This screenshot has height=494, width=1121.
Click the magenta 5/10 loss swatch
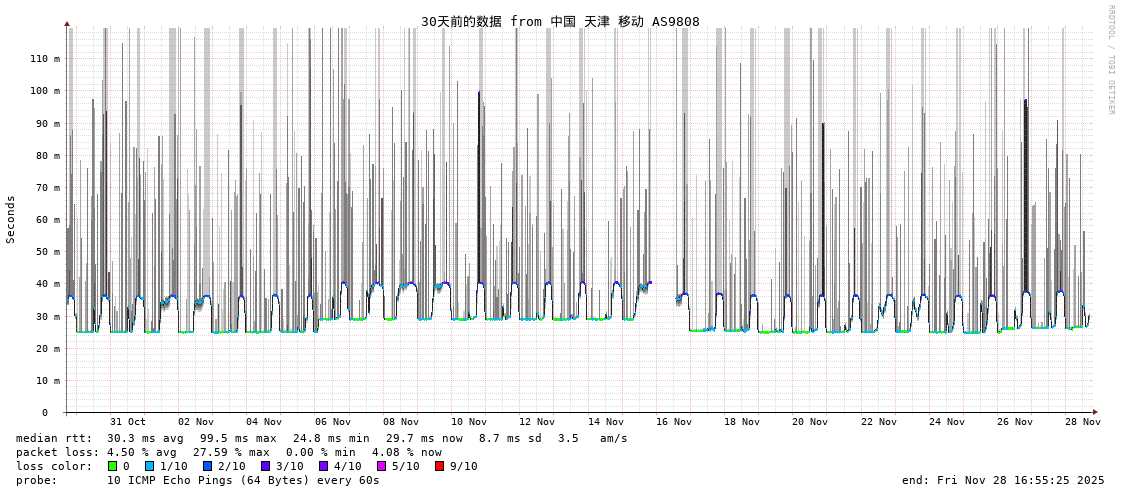(382, 466)
